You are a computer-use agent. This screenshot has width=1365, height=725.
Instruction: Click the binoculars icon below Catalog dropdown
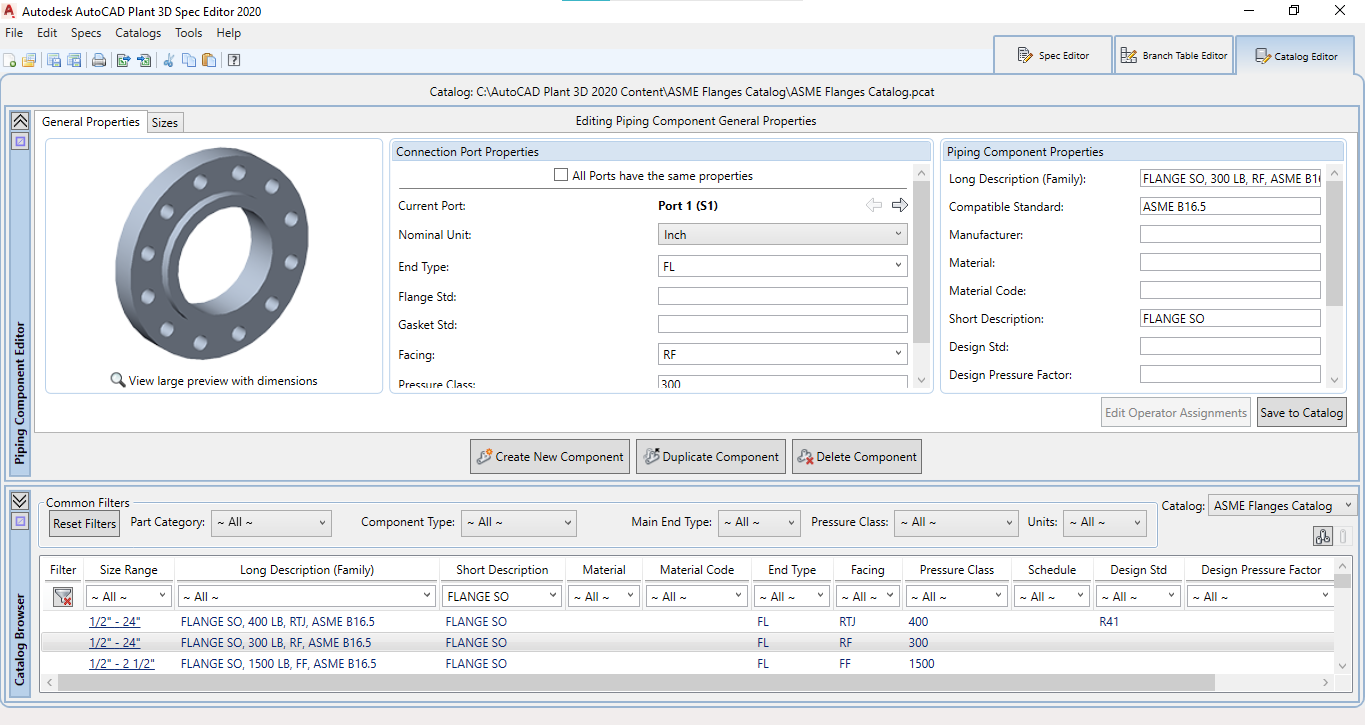1323,536
